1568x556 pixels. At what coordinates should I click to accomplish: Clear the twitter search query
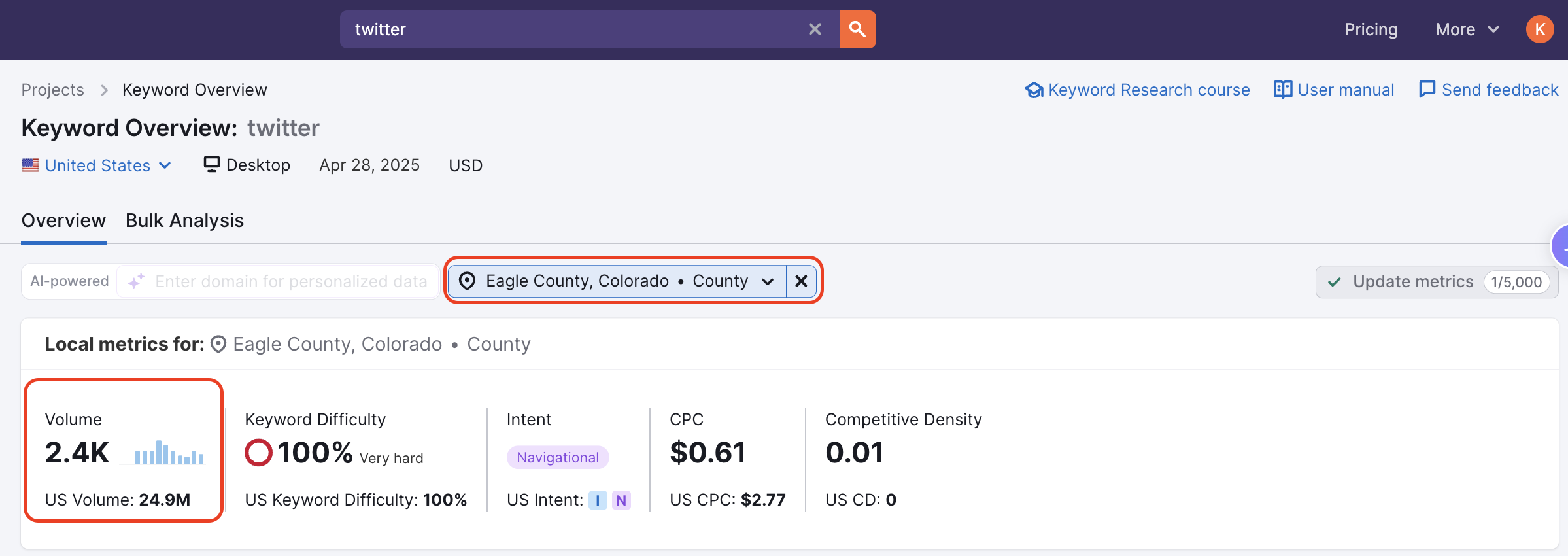[815, 29]
